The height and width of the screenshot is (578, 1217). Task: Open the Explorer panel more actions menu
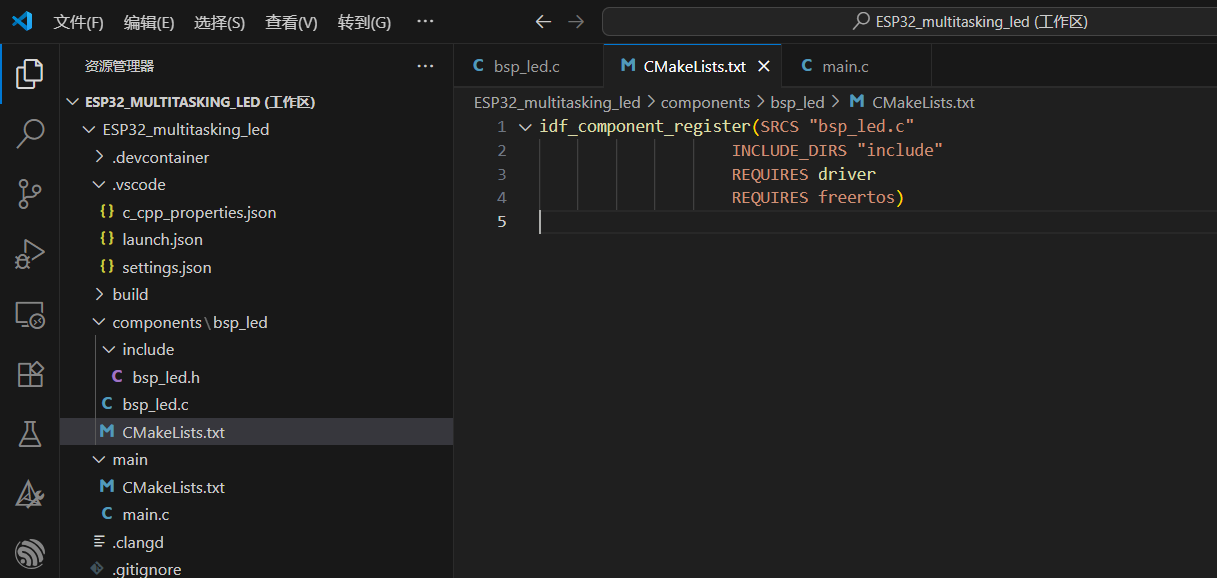pyautogui.click(x=426, y=66)
